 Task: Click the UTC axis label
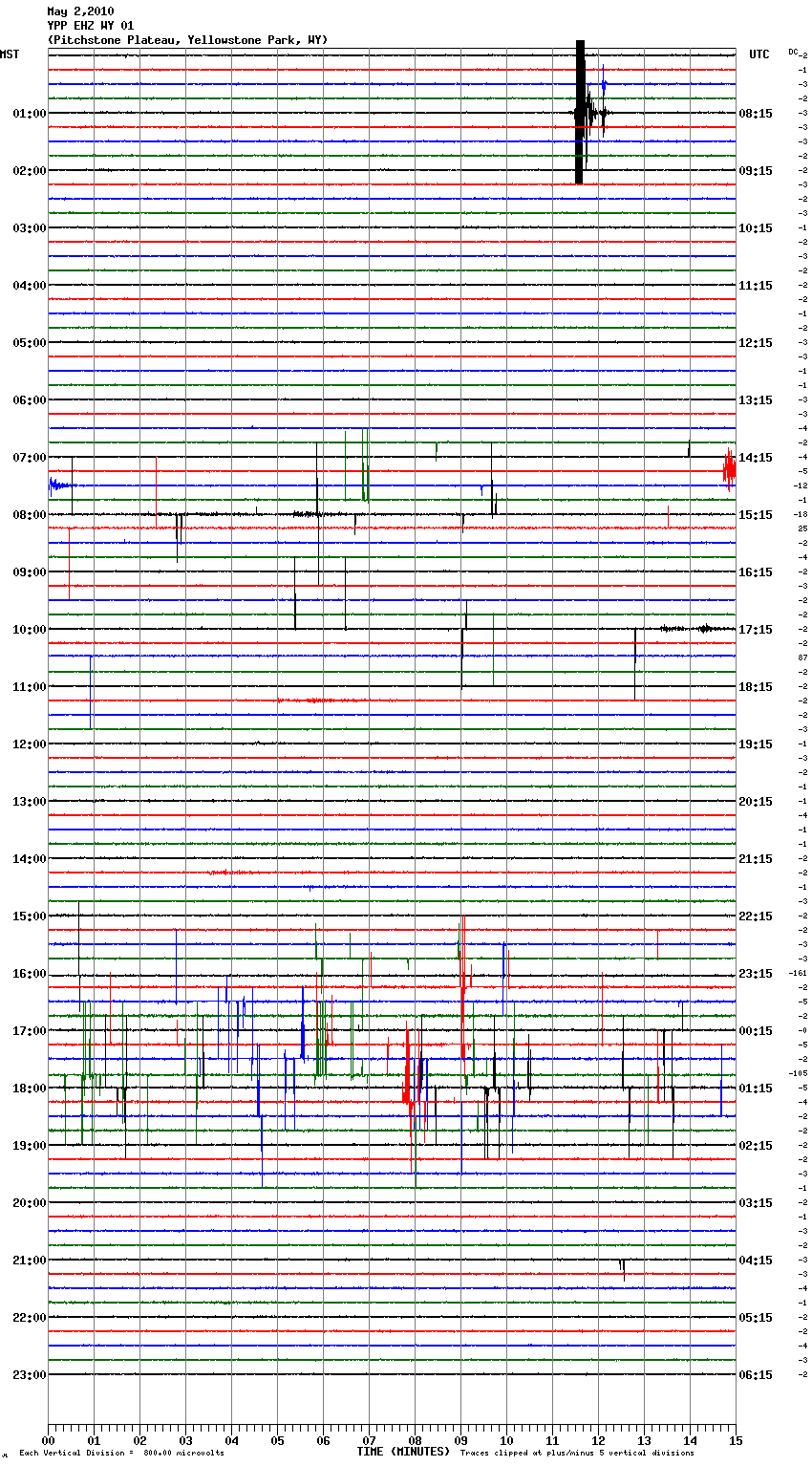pyautogui.click(x=759, y=54)
